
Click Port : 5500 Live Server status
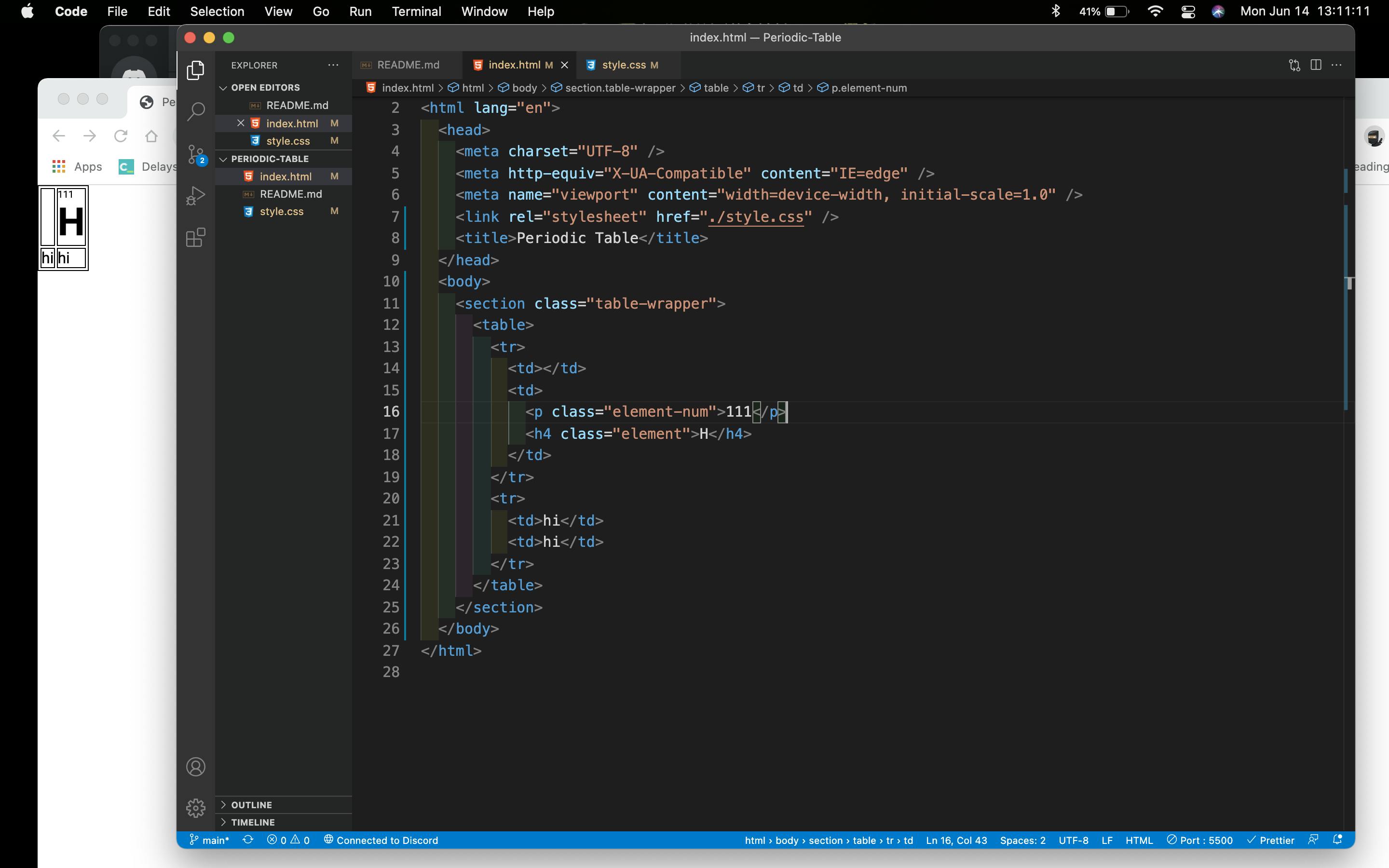(1199, 840)
